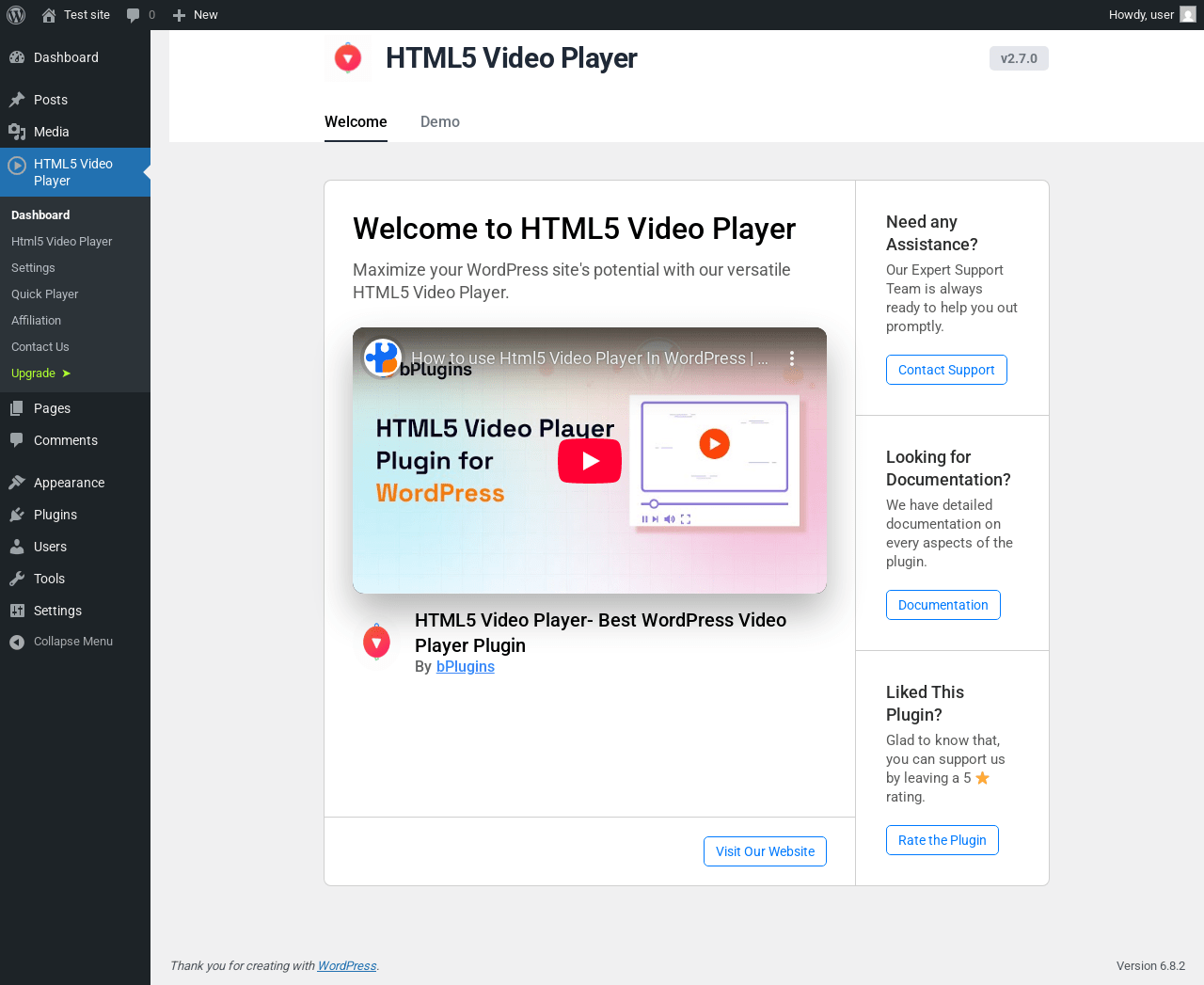The width and height of the screenshot is (1204, 985).
Task: Select the Welcome tab
Action: [356, 121]
